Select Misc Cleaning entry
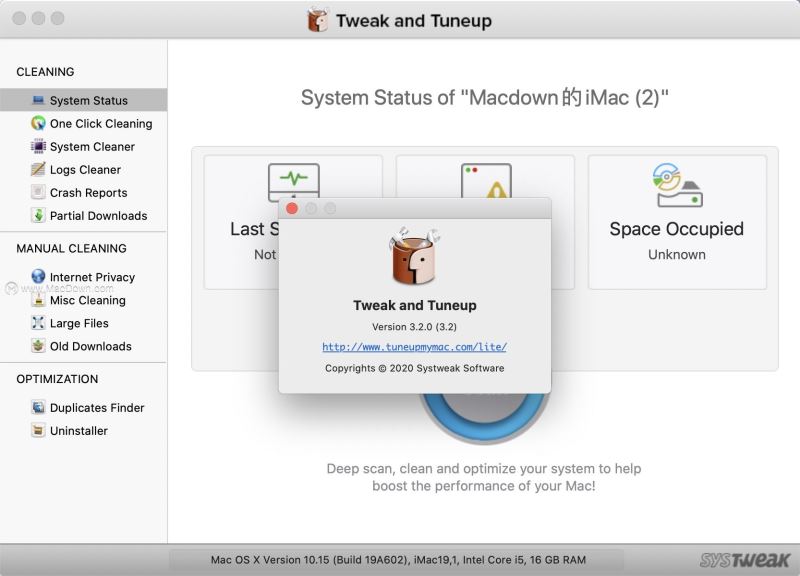This screenshot has height=576, width=800. pos(83,300)
